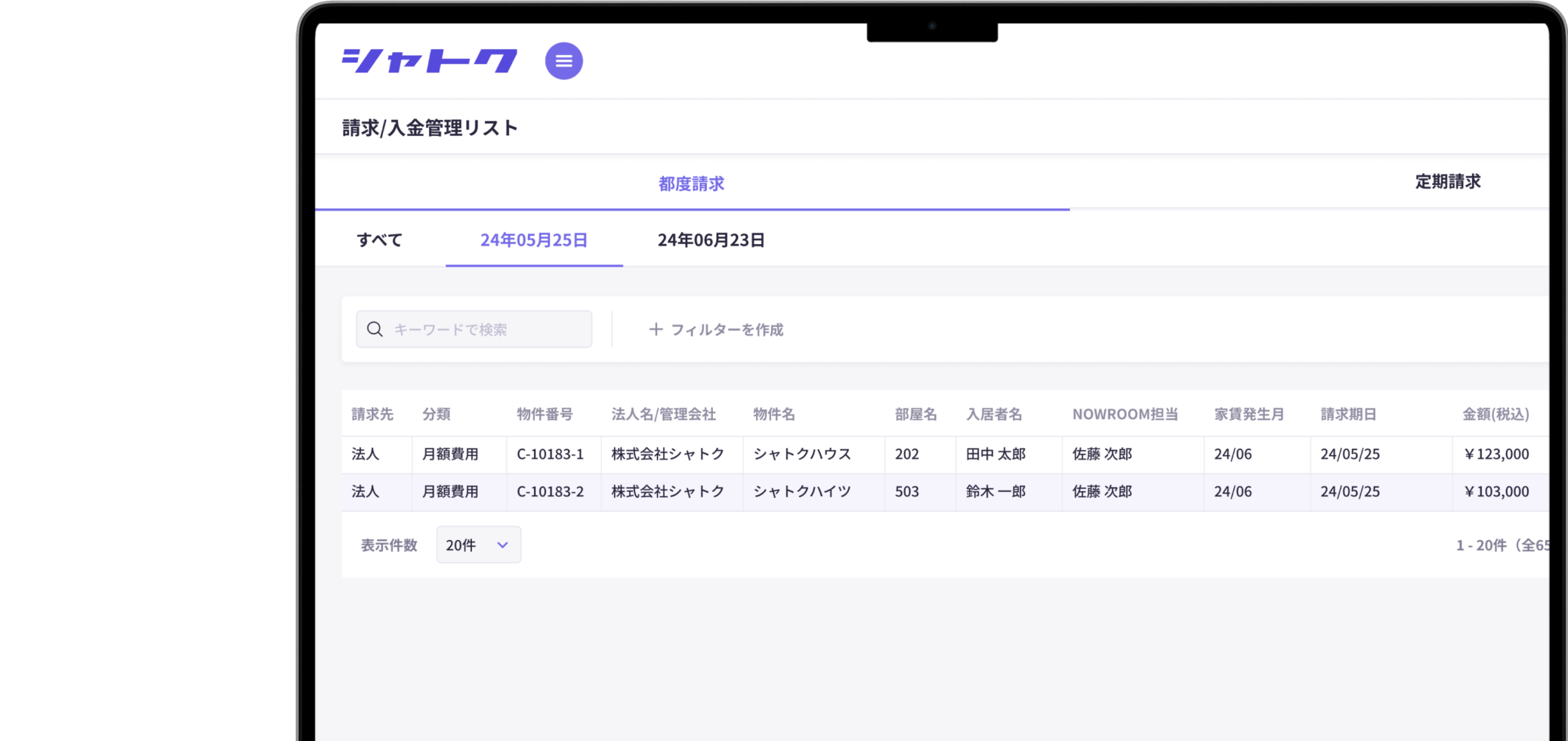Click 月額費用 in C-10183-2 row

point(450,492)
